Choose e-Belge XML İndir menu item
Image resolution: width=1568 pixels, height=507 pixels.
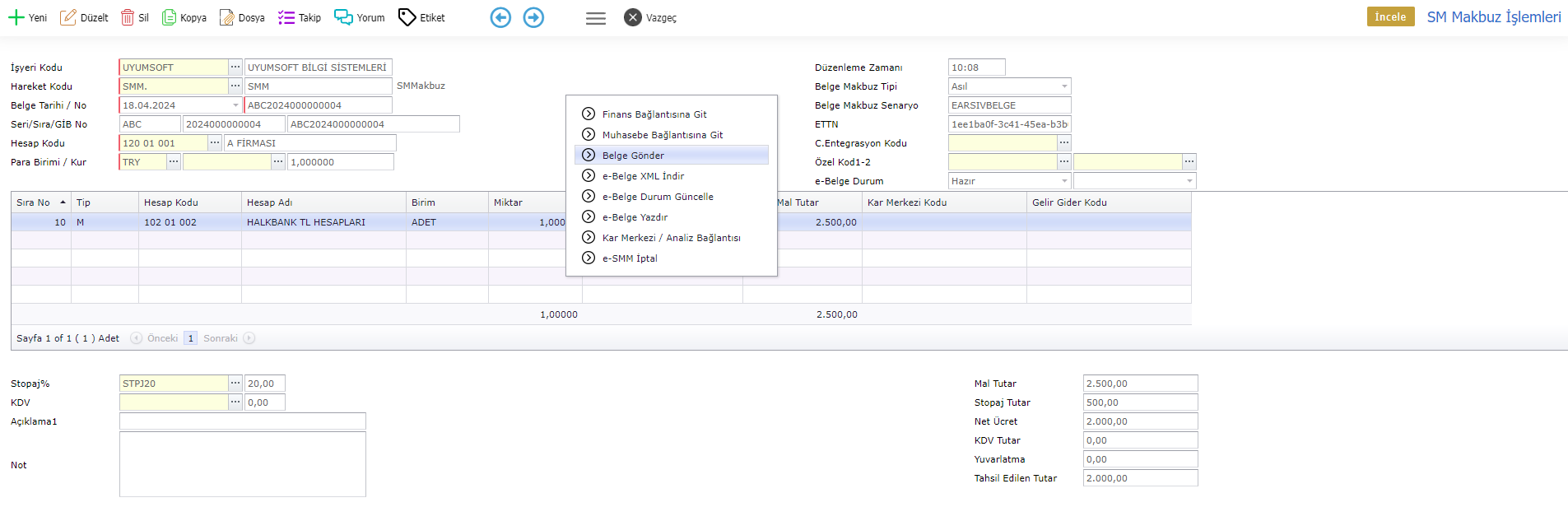point(672,176)
